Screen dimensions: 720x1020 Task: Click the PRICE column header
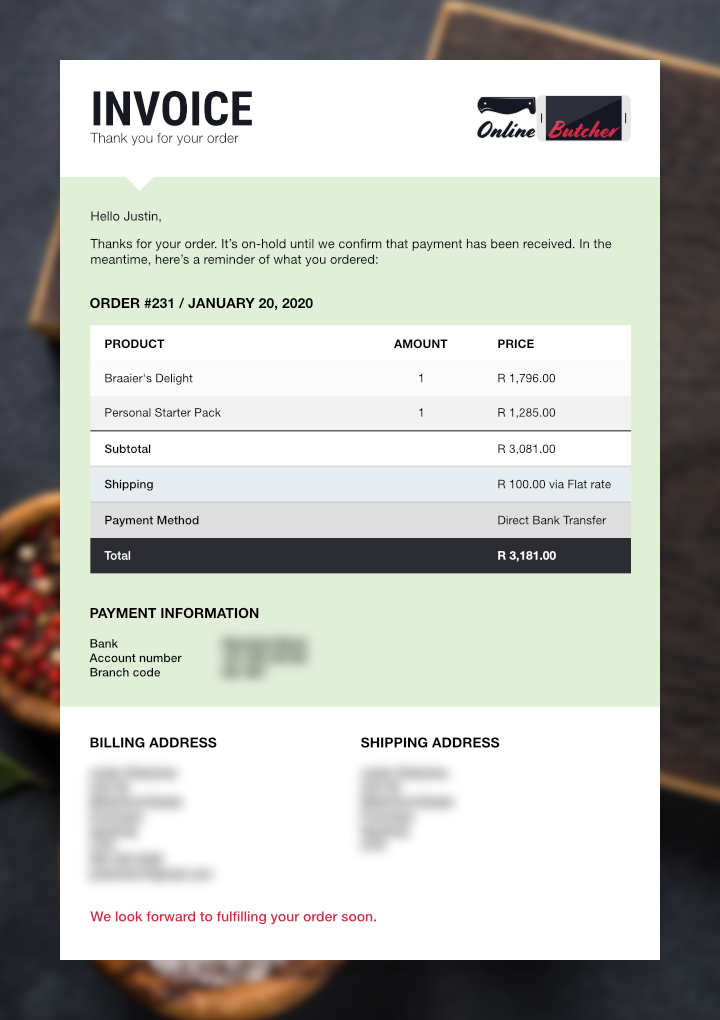pos(516,344)
